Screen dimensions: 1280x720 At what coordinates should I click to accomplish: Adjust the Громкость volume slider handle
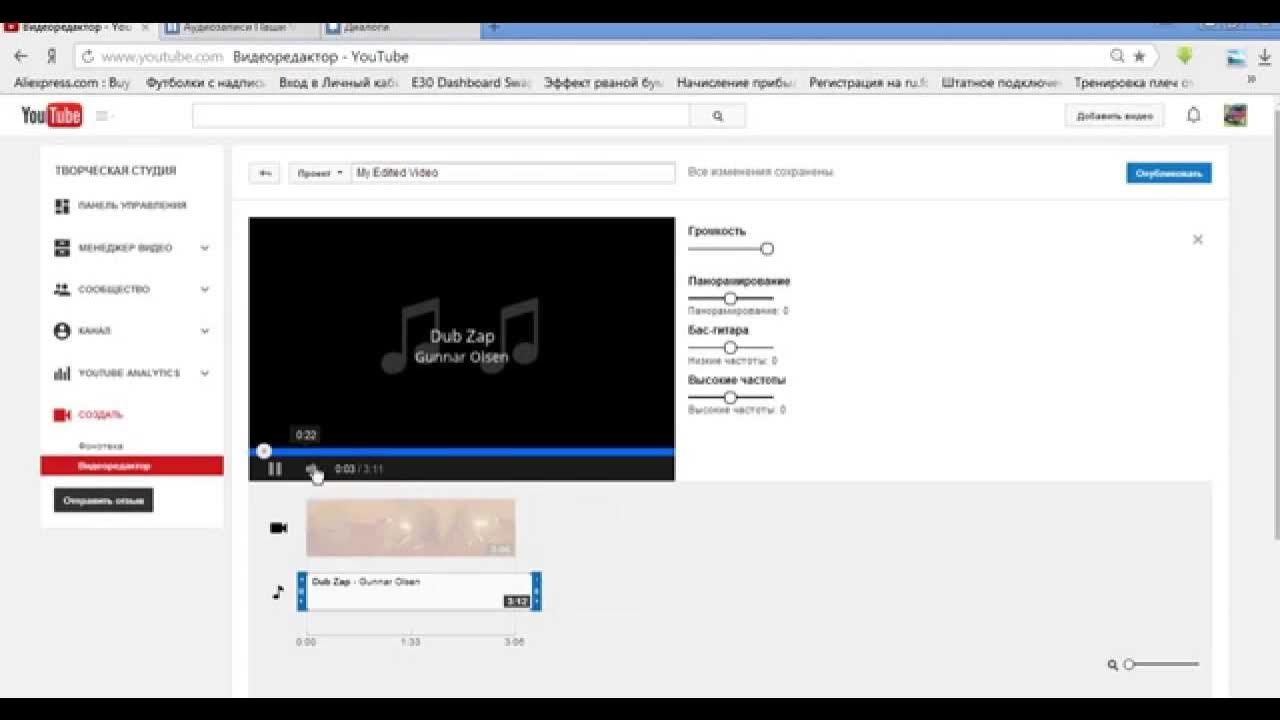[x=767, y=249]
